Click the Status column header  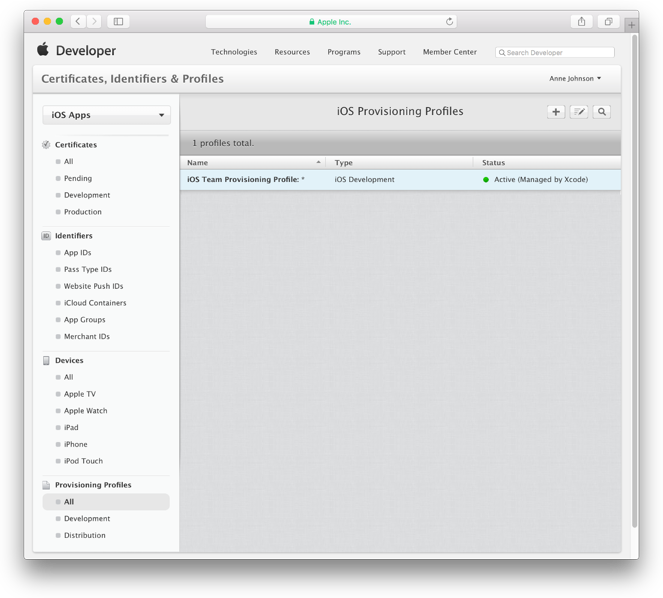547,163
